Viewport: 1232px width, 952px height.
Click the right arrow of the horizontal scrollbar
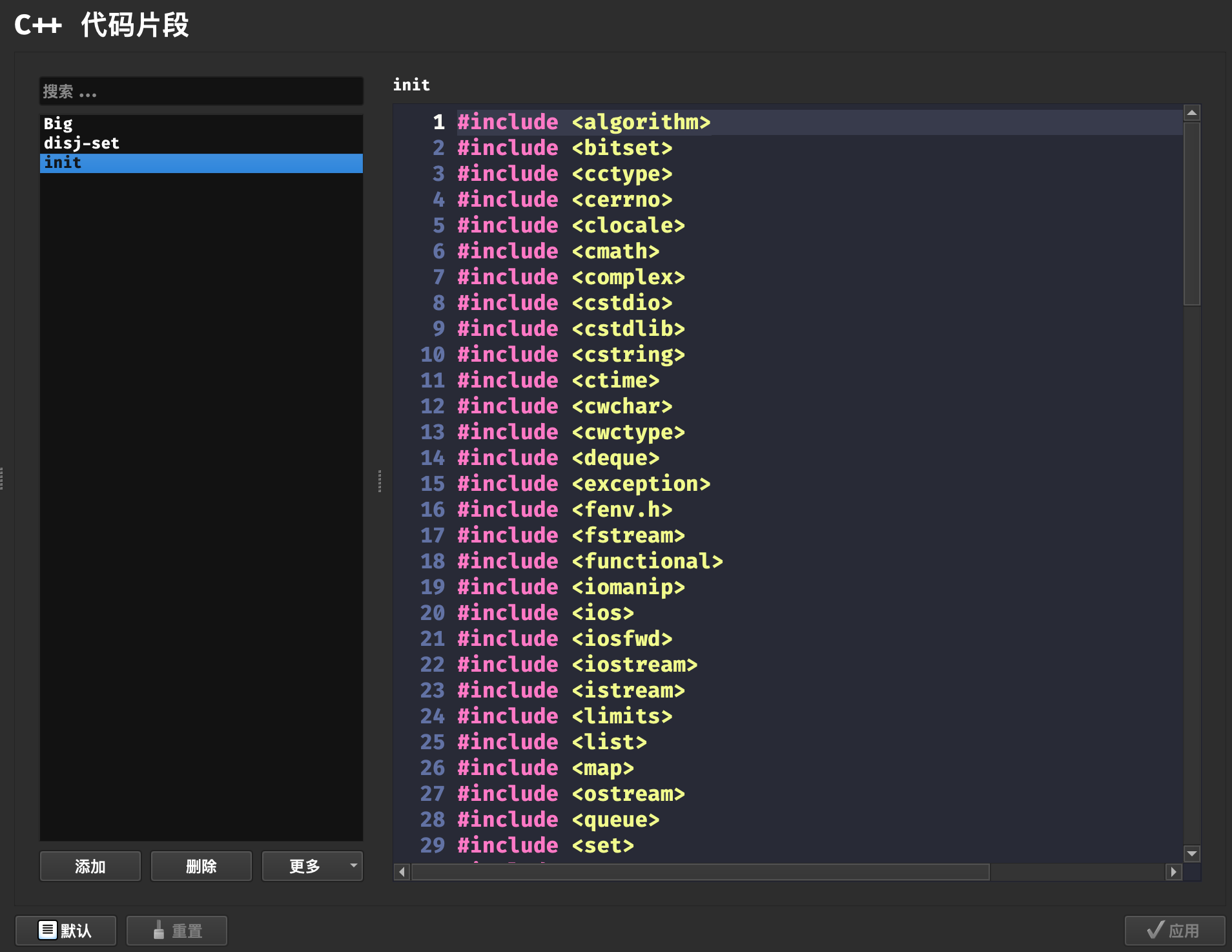pos(1173,872)
